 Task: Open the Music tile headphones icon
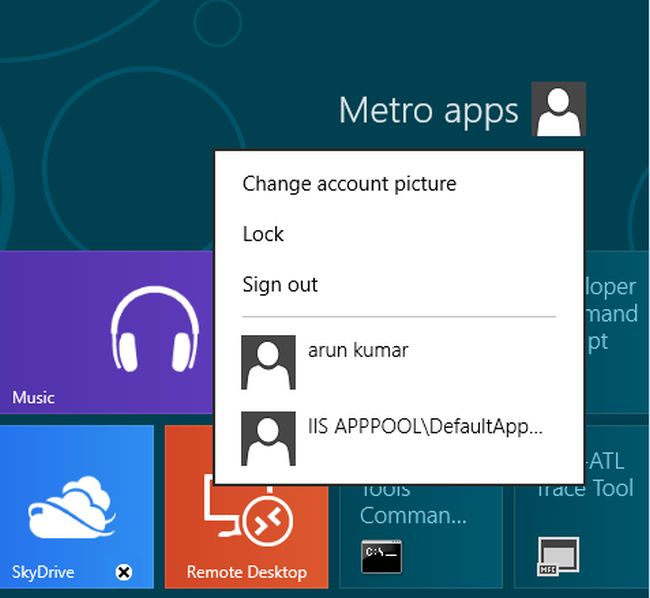[155, 329]
